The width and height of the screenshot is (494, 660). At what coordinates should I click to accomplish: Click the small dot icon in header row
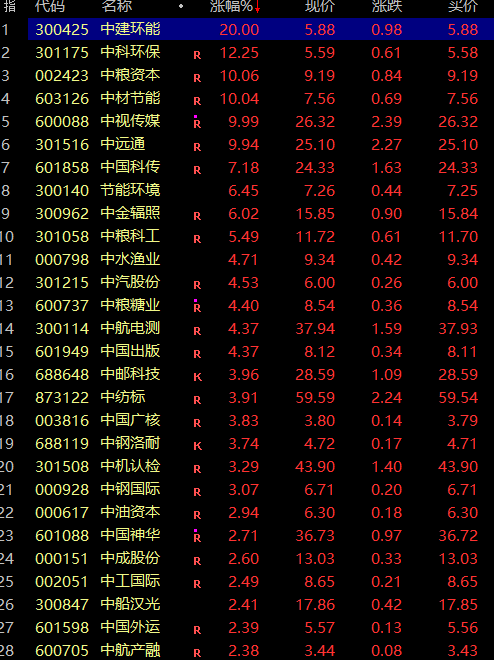[x=181, y=6]
